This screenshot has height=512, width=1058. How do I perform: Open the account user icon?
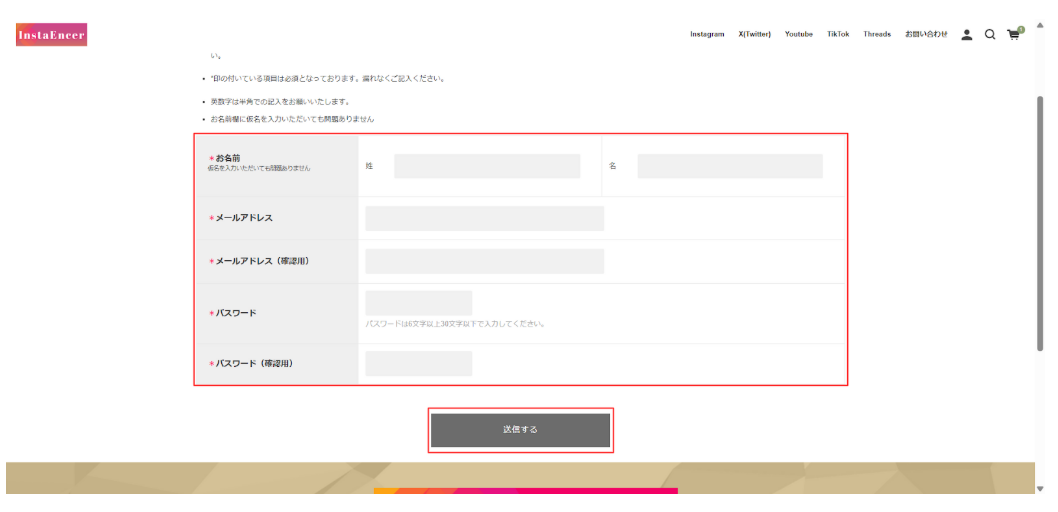[966, 35]
